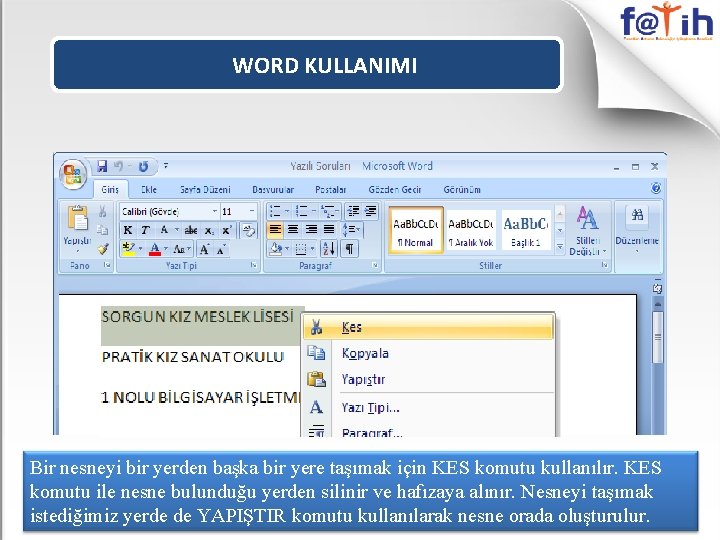Toggle bold with the K button
The width and height of the screenshot is (720, 540).
[x=128, y=230]
